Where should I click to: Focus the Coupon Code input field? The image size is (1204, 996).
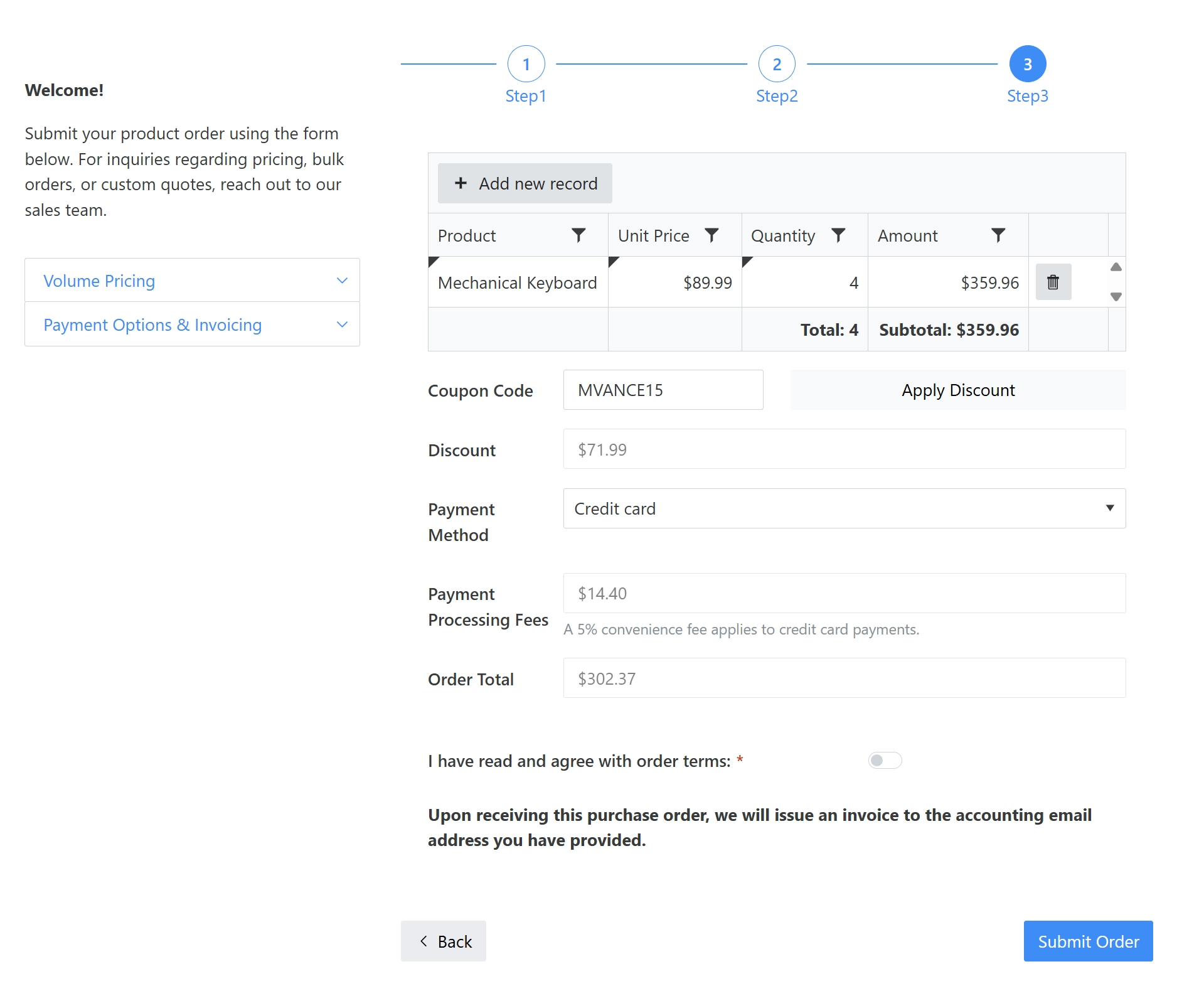(663, 390)
